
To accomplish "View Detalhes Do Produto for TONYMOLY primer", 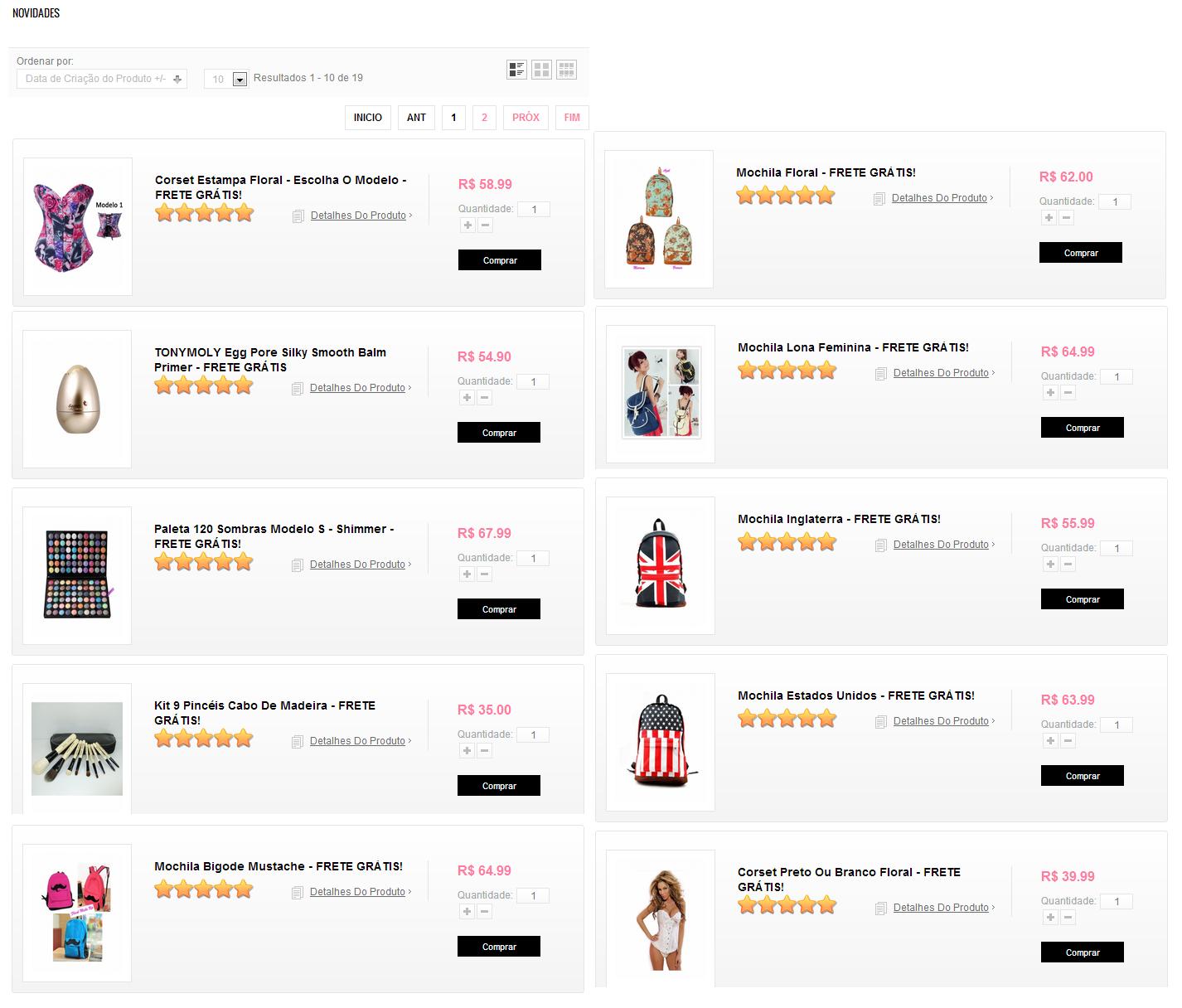I will point(357,388).
